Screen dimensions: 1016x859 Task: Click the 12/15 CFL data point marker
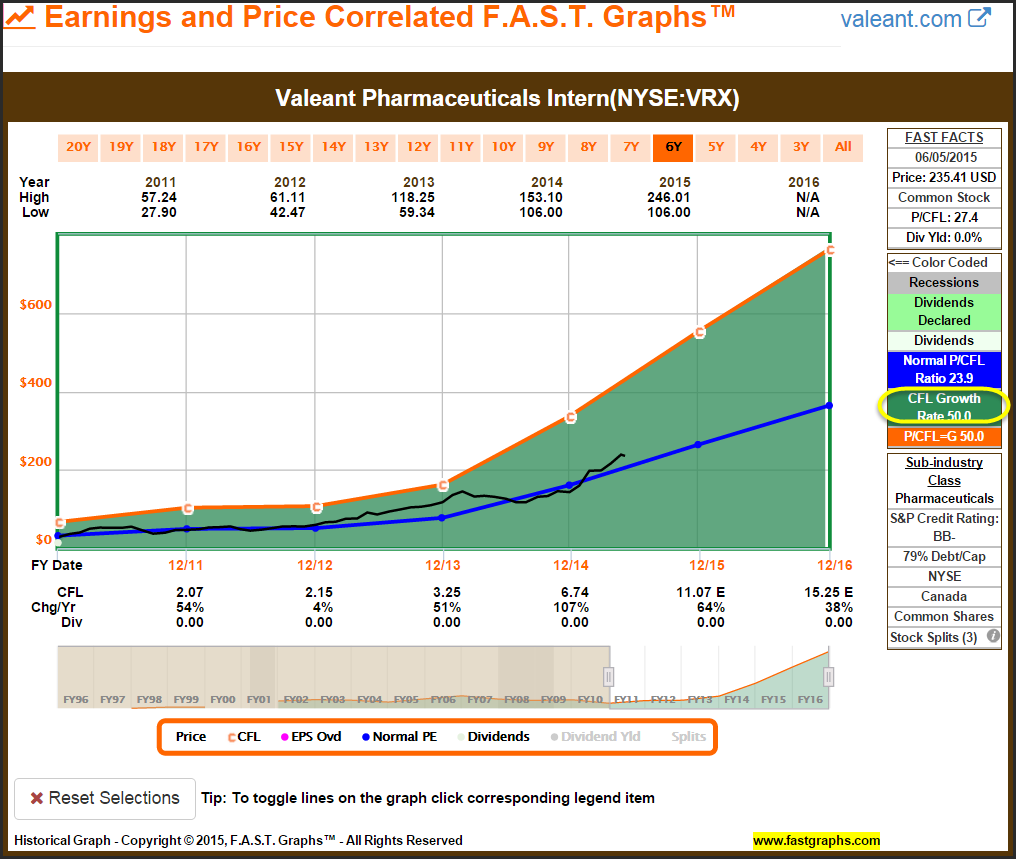tap(699, 333)
